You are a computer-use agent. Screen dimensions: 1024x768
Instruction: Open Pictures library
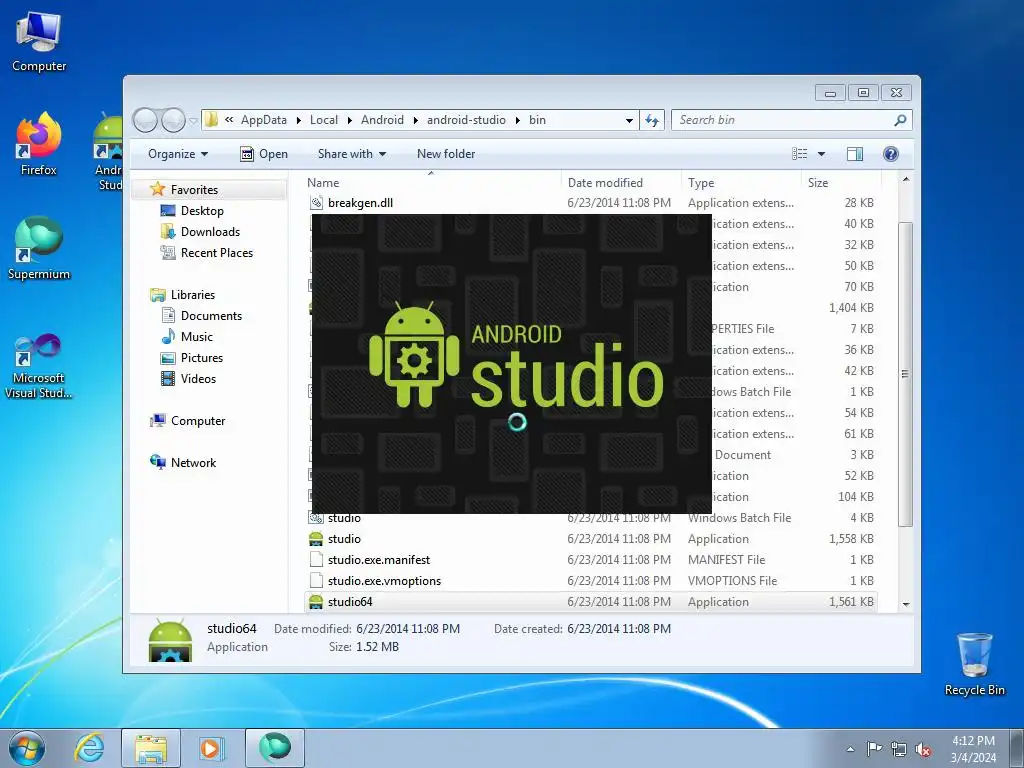pos(202,358)
